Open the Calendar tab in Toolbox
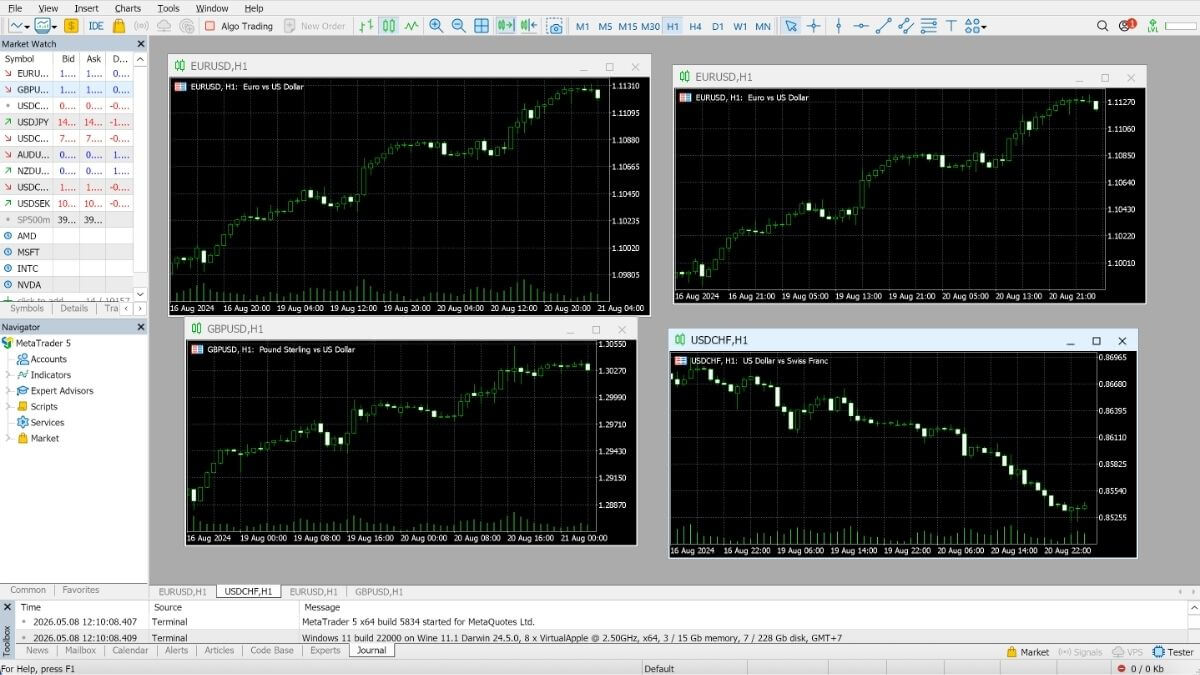Image resolution: width=1200 pixels, height=675 pixels. [130, 650]
